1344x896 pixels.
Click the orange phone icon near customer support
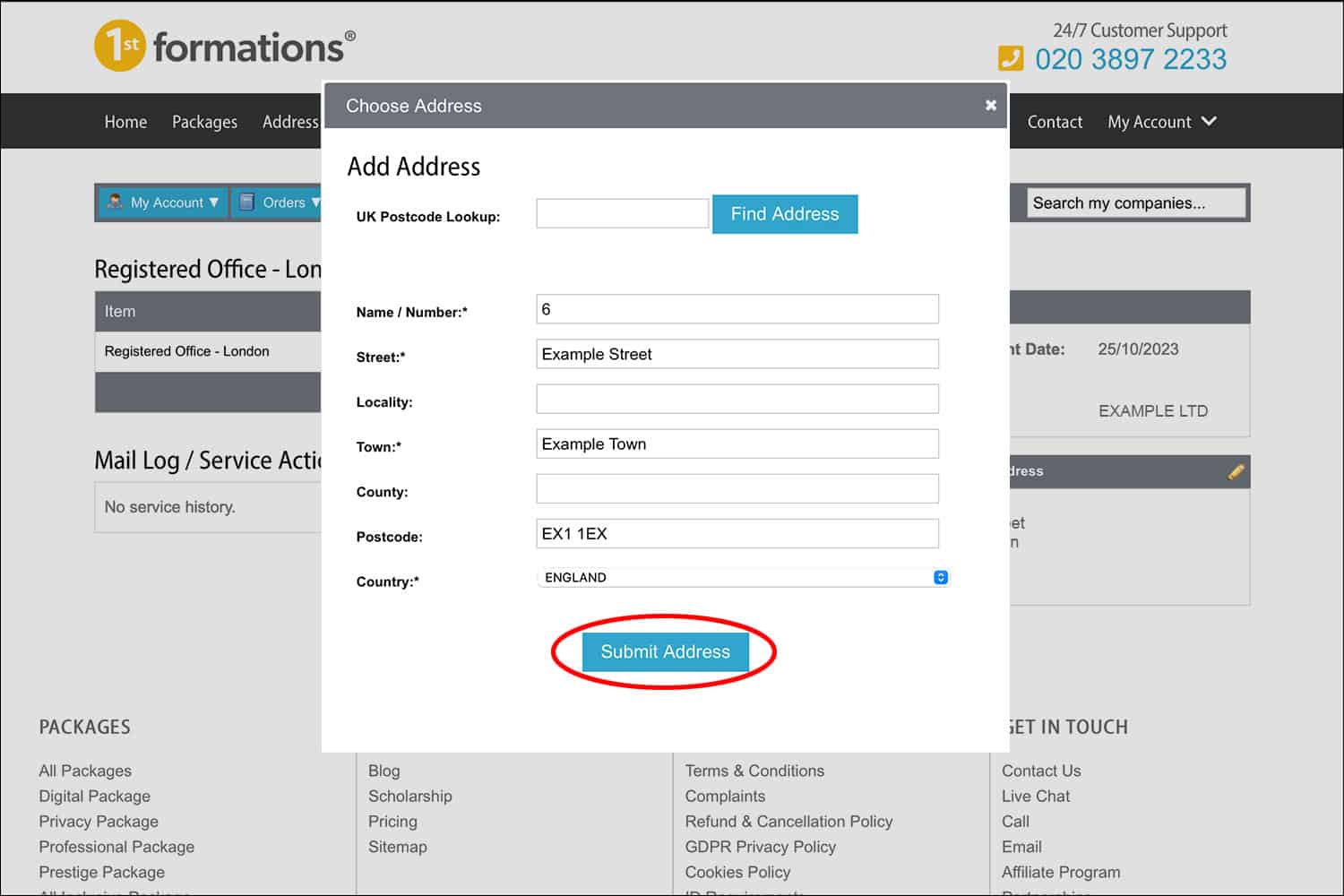point(1012,58)
